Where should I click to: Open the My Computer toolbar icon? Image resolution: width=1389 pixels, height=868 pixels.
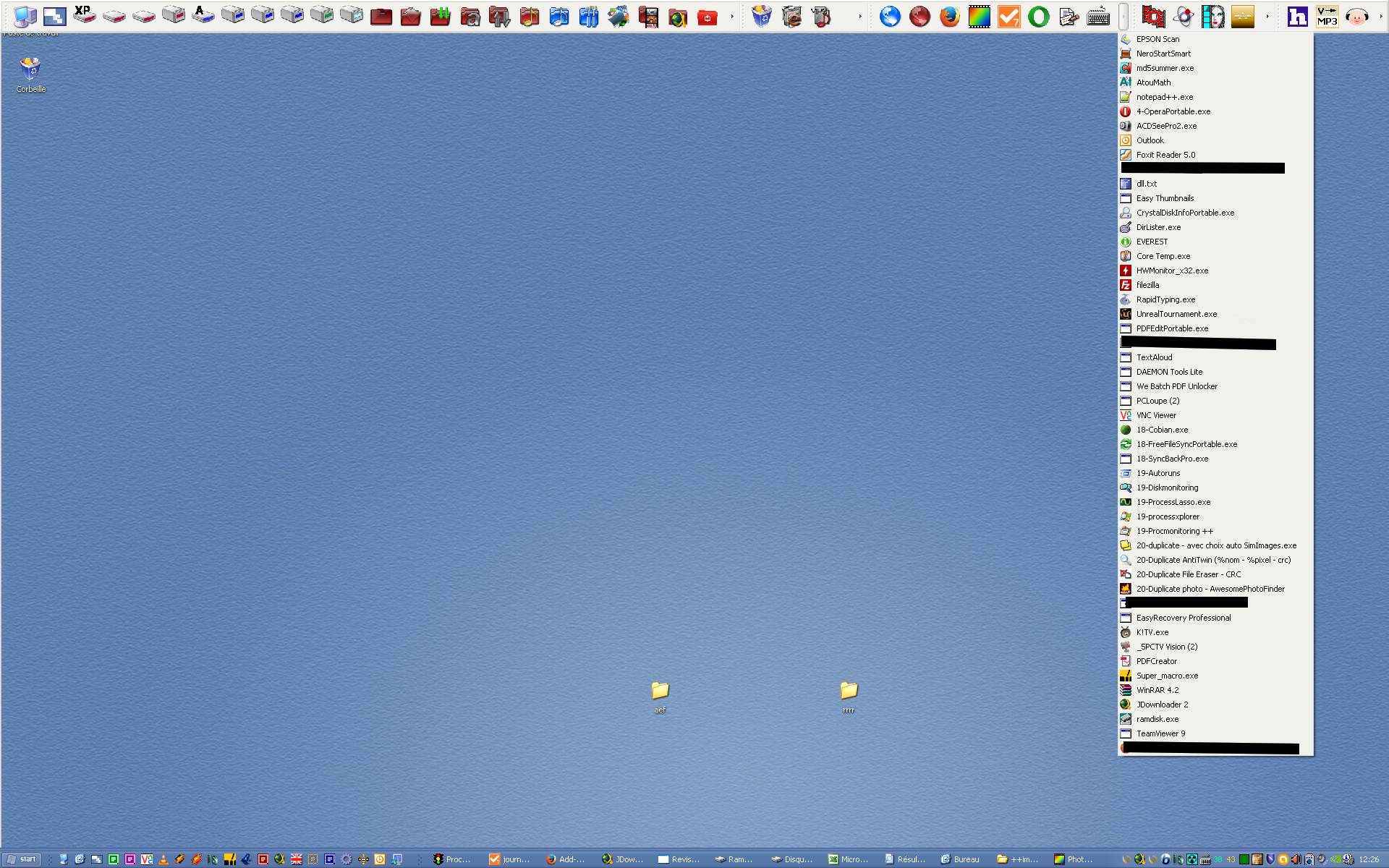(25, 16)
